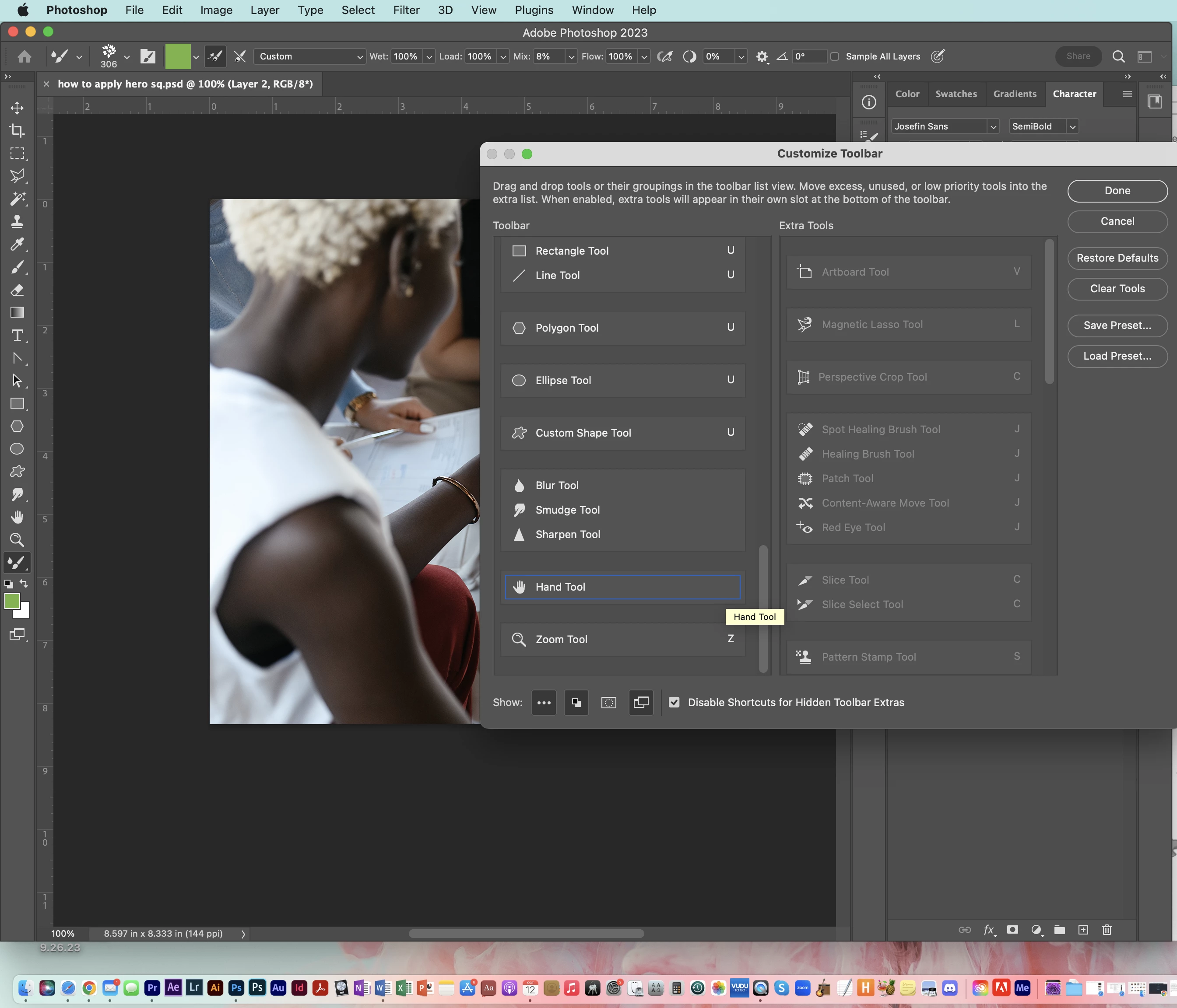Select the Move tool in left toolbar
The width and height of the screenshot is (1177, 1008).
pyautogui.click(x=17, y=108)
